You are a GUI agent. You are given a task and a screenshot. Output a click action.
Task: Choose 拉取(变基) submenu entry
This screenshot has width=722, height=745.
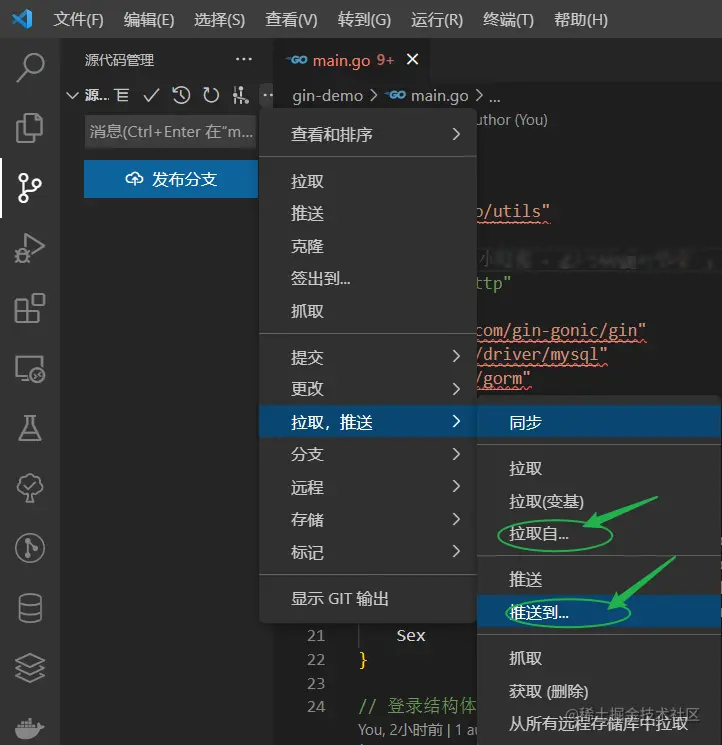tap(599, 501)
